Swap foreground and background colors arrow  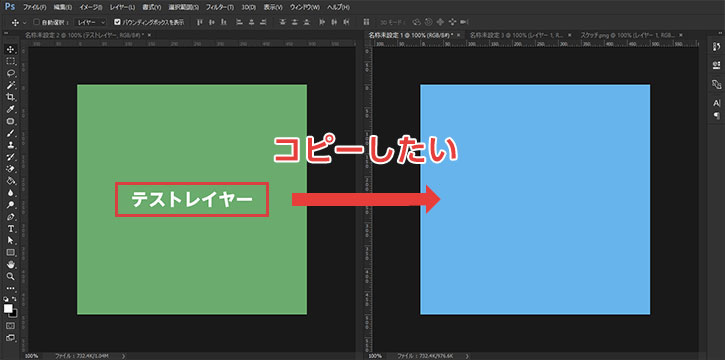click(x=14, y=299)
